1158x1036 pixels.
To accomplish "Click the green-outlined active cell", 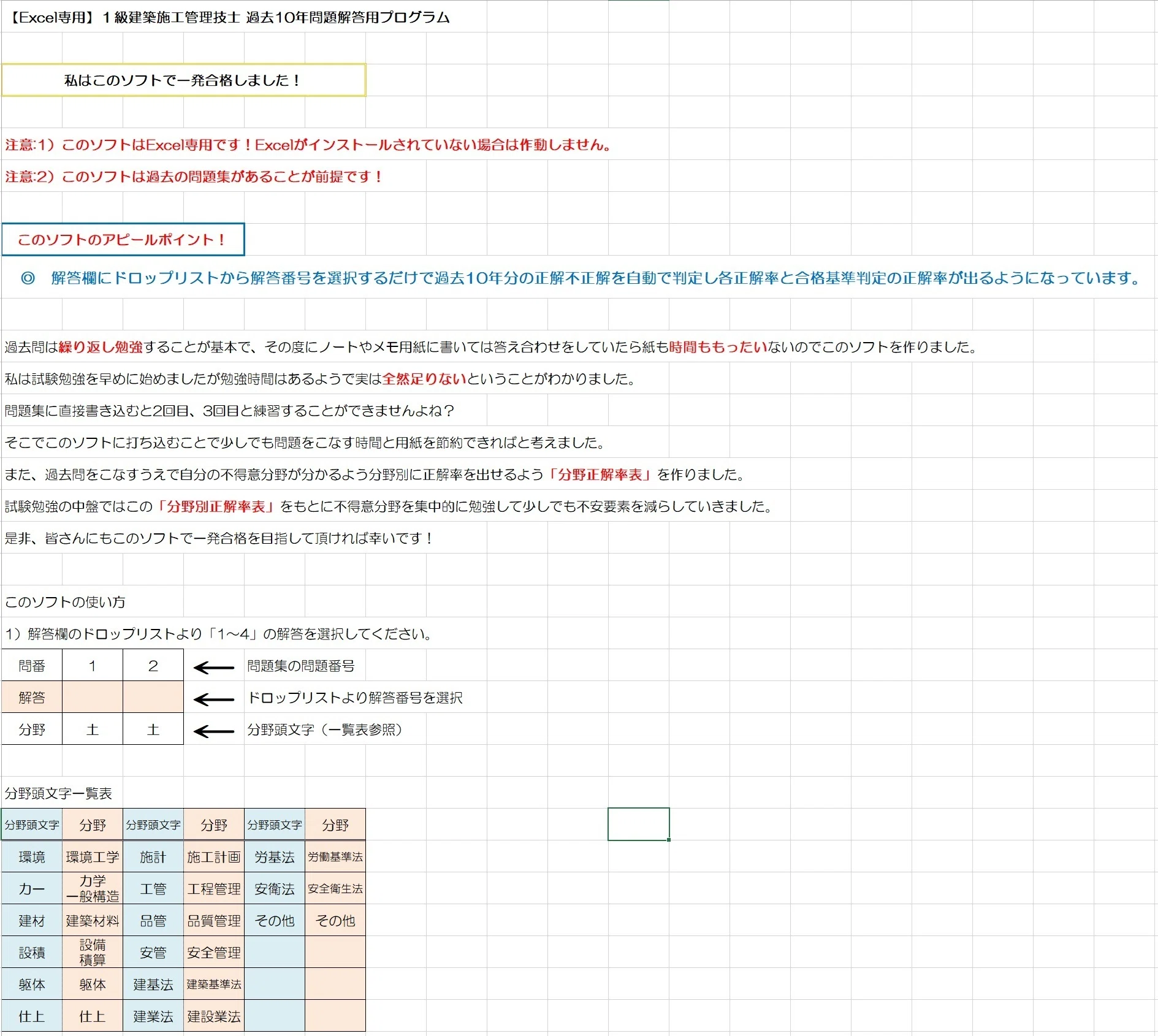I will tap(639, 825).
